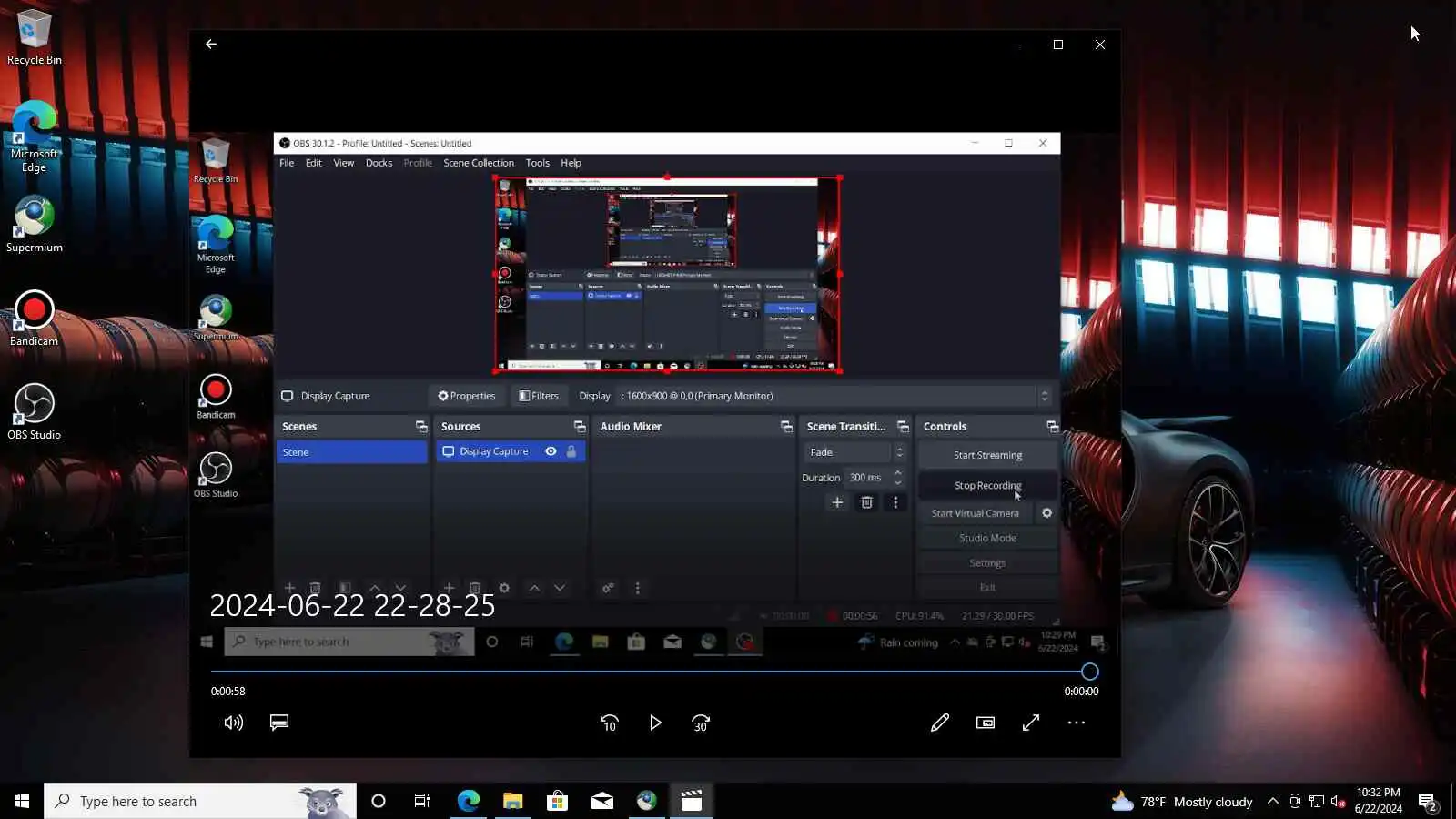Switch to Supermium on the taskbar
The width and height of the screenshot is (1456, 819).
pos(647,801)
